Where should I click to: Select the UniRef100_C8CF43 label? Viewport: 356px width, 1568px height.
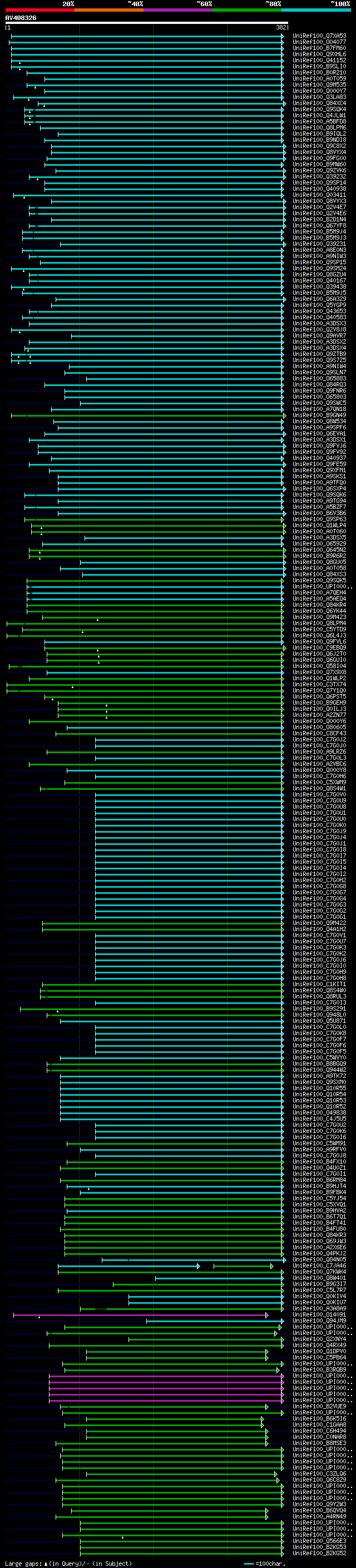(x=319, y=734)
